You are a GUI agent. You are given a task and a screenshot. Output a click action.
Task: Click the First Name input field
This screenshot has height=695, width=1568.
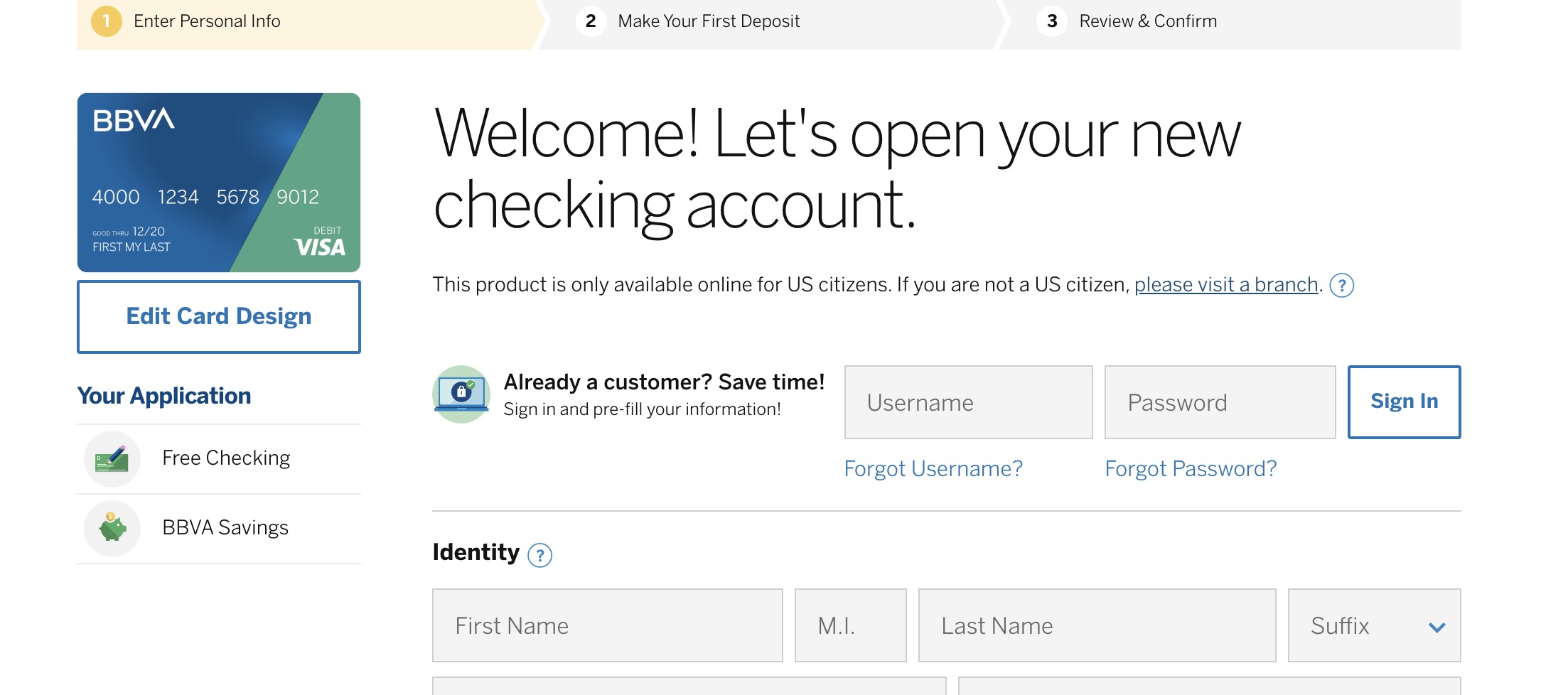(607, 626)
